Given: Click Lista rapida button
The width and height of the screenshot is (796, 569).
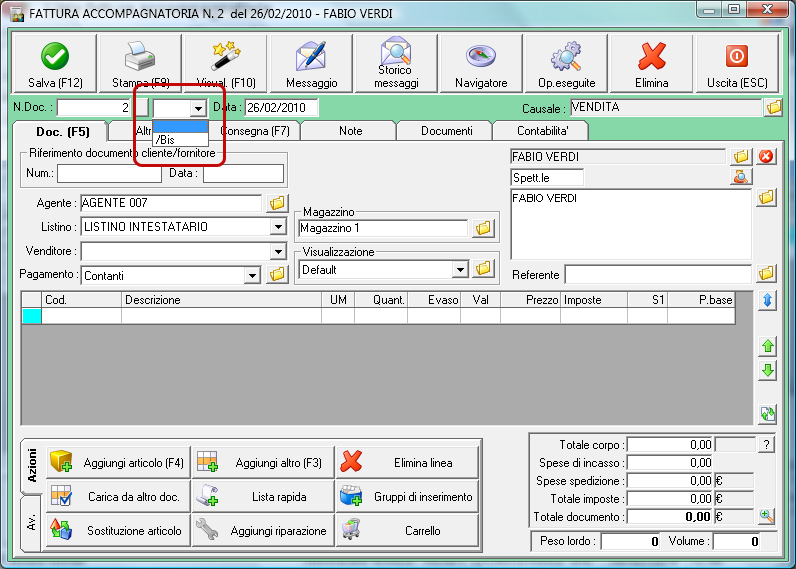Looking at the screenshot, I should pyautogui.click(x=263, y=496).
